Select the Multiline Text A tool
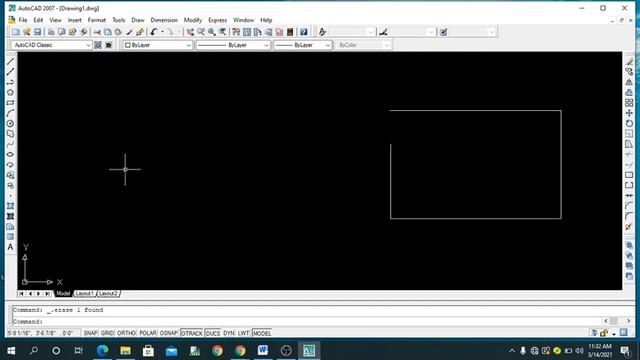 tap(11, 247)
